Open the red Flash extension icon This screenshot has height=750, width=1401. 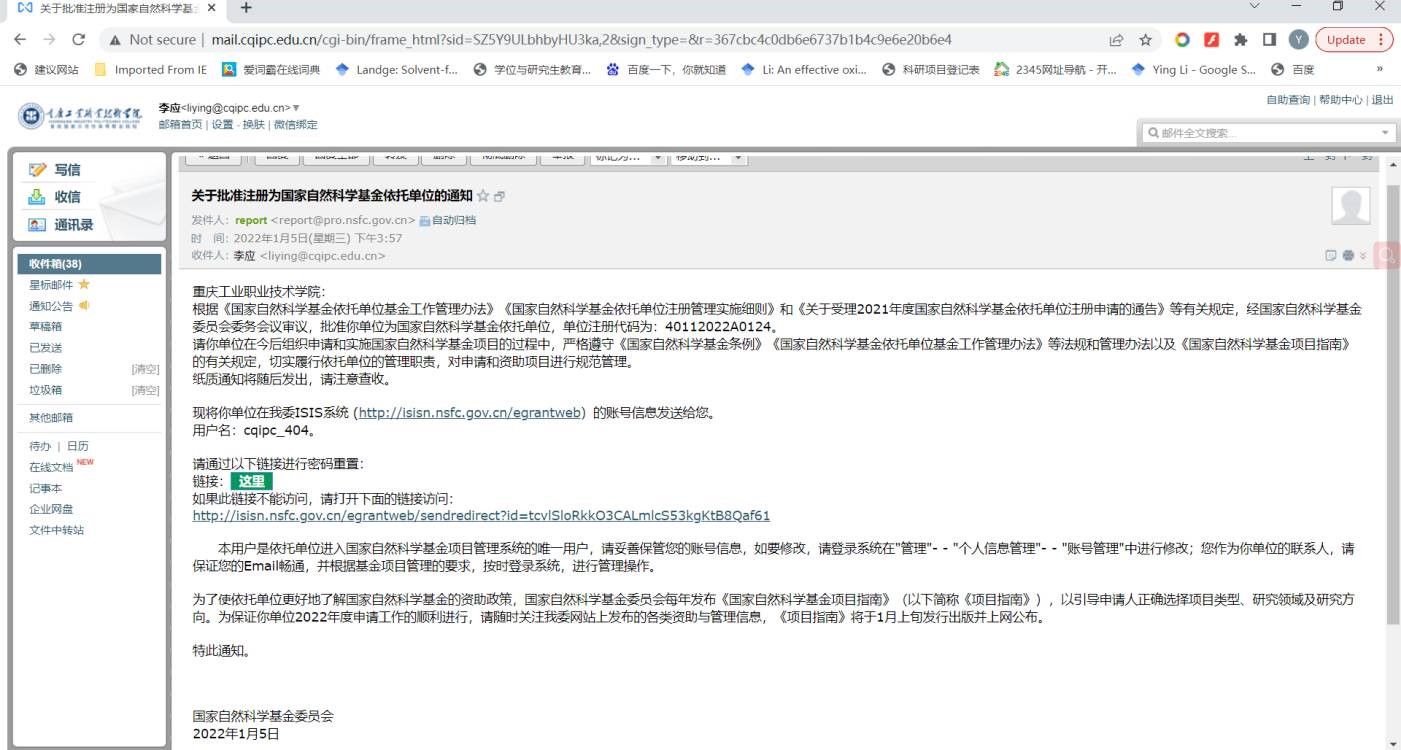[1212, 40]
